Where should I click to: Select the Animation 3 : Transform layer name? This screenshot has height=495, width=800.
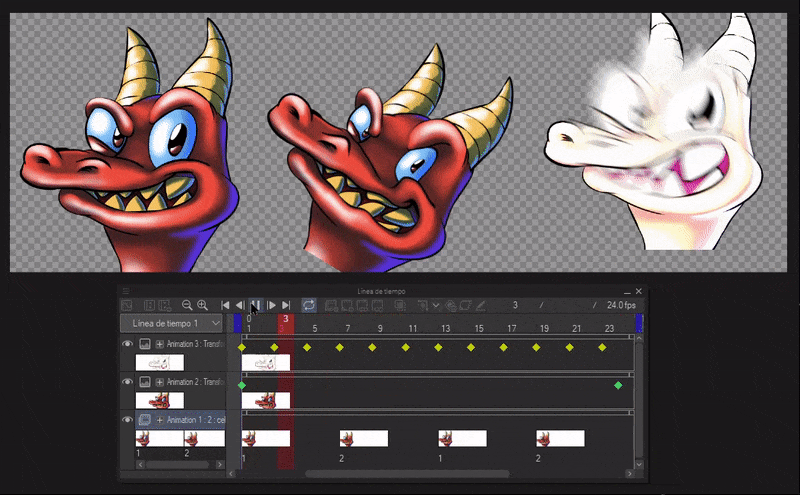pos(196,344)
